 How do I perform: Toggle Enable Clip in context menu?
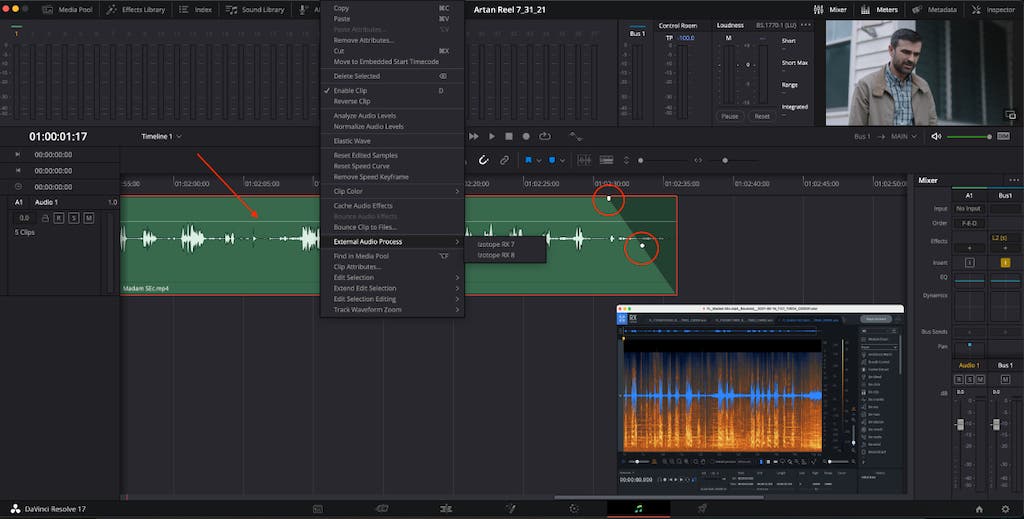(350, 91)
